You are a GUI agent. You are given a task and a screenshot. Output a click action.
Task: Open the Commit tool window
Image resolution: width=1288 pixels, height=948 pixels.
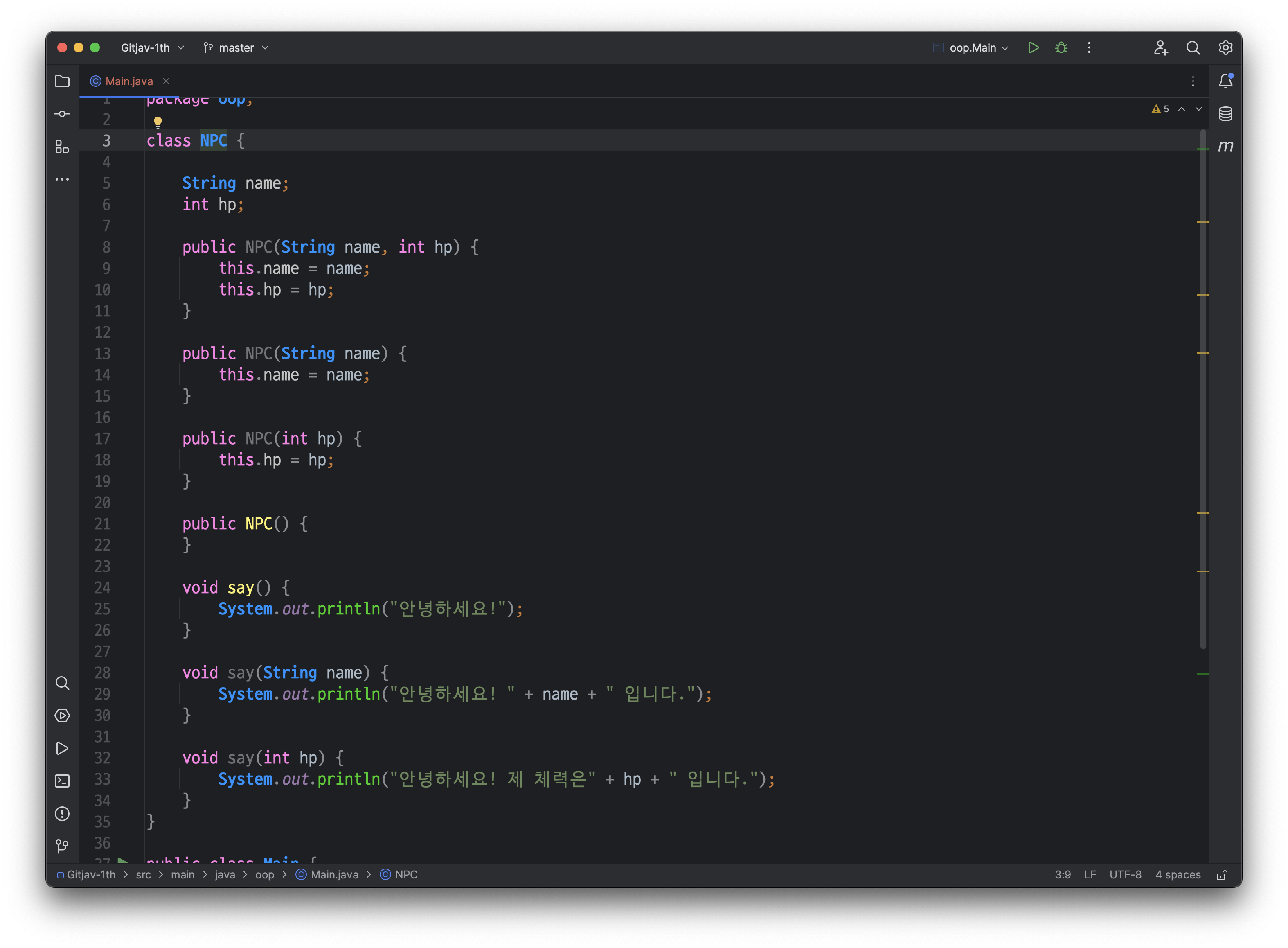[x=62, y=114]
